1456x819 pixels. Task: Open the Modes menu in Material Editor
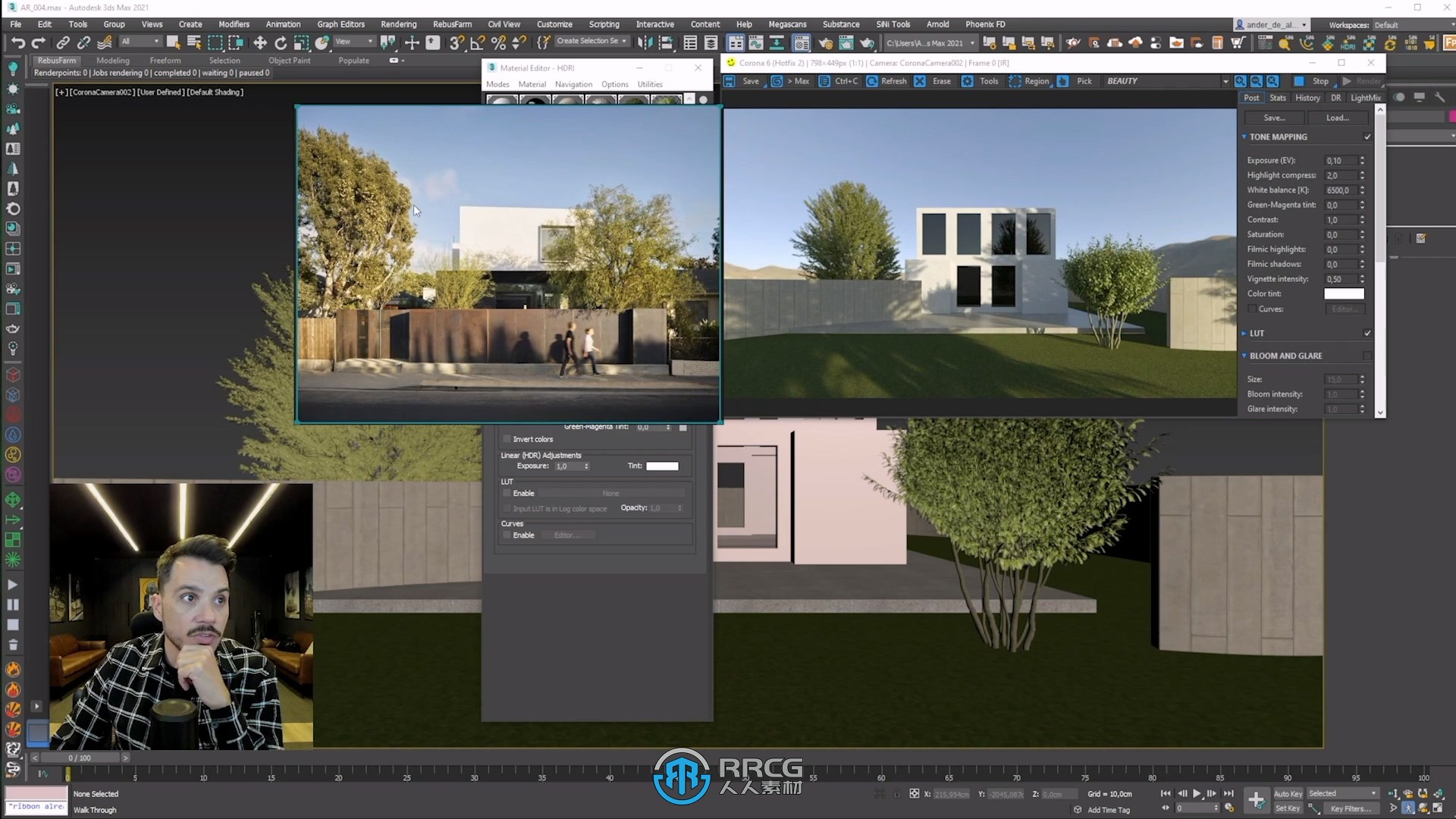tap(498, 84)
